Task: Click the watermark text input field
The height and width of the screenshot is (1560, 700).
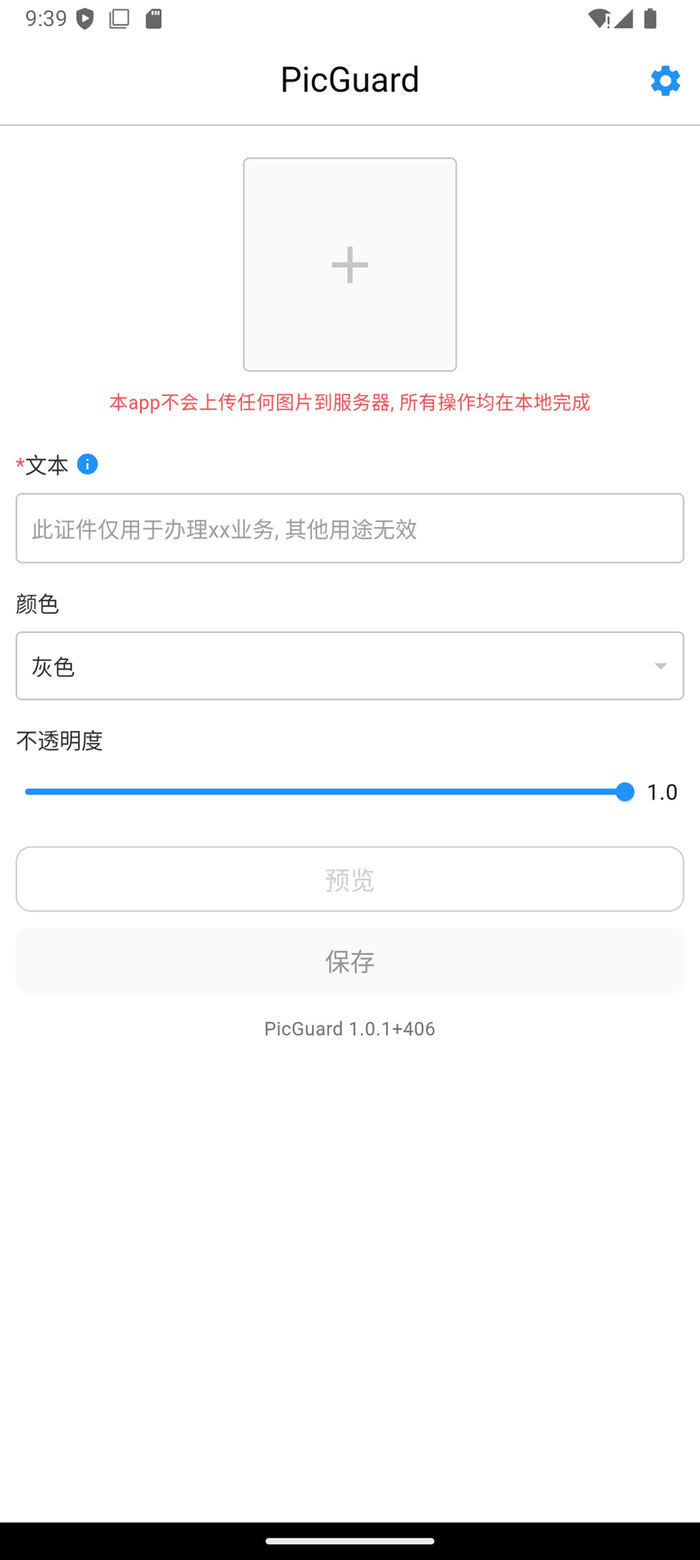Action: (349, 528)
